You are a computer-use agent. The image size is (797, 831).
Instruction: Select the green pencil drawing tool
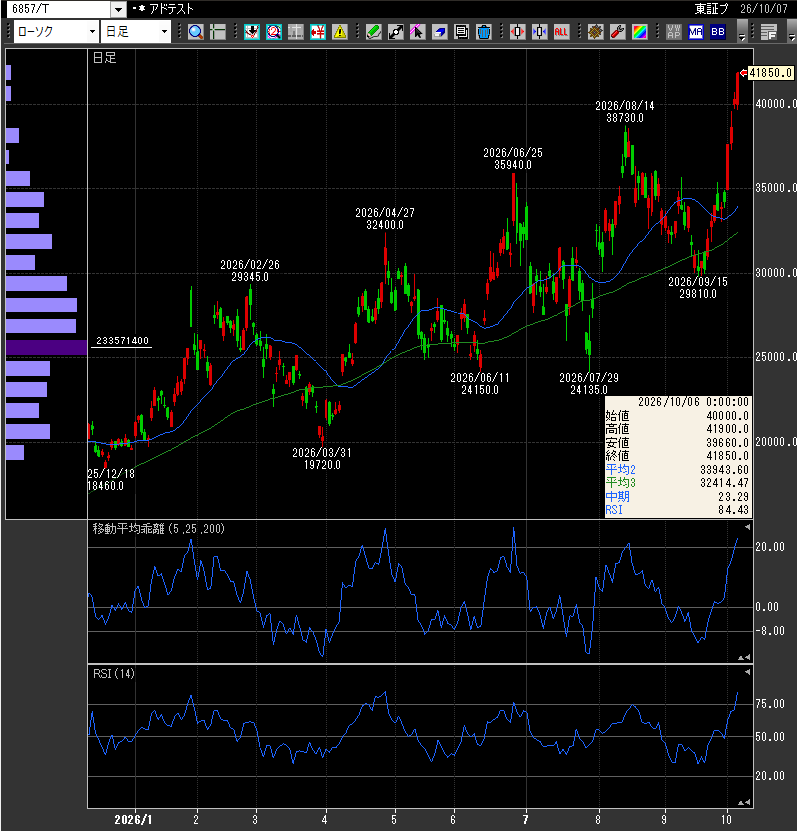click(x=374, y=32)
